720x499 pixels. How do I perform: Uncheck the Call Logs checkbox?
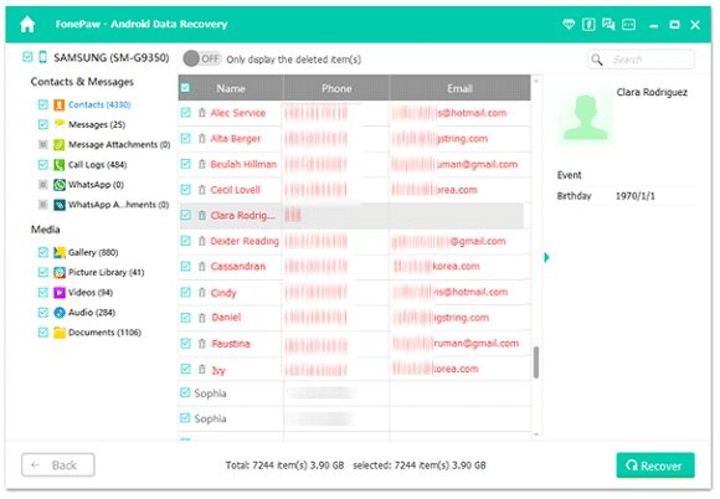43,164
